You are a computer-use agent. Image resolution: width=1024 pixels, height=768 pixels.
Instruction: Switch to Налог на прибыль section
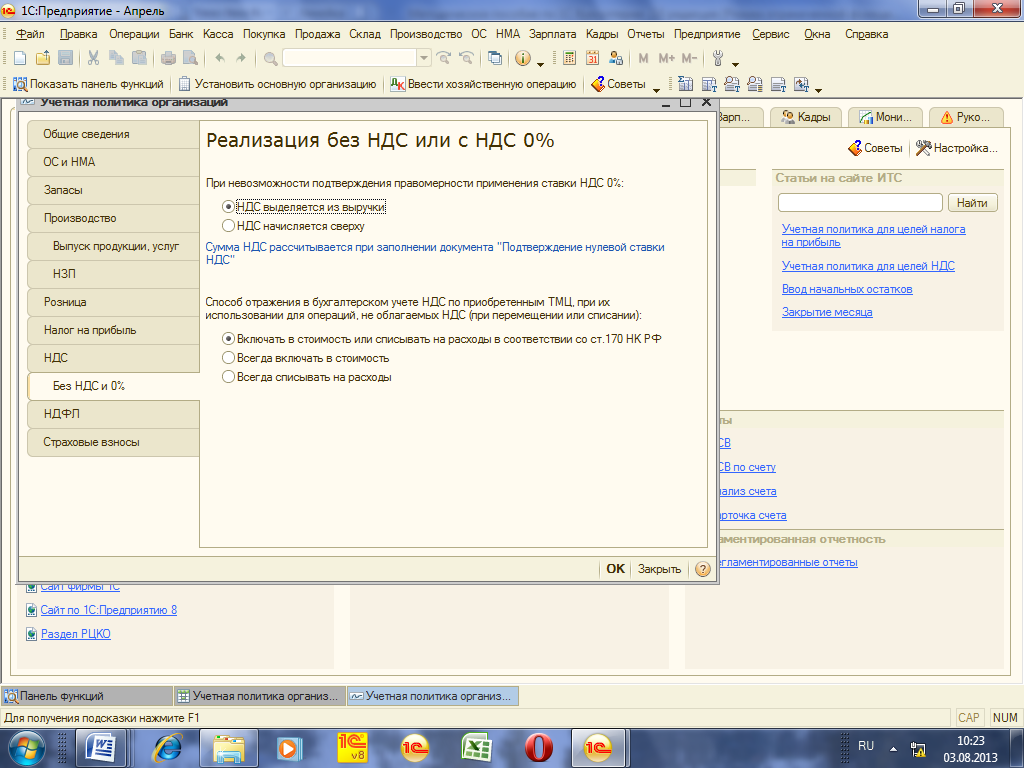[x=113, y=330]
